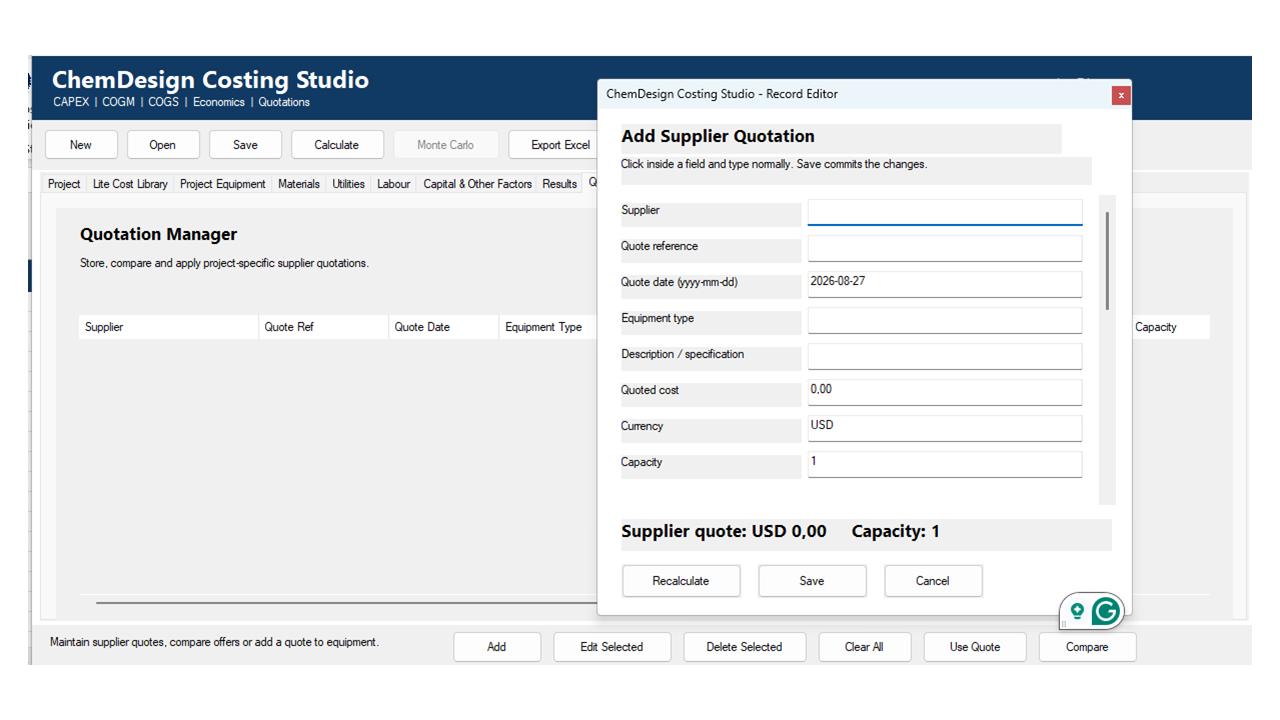1280x720 pixels.
Task: Save the supplier quotation in the dialog
Action: (x=812, y=581)
